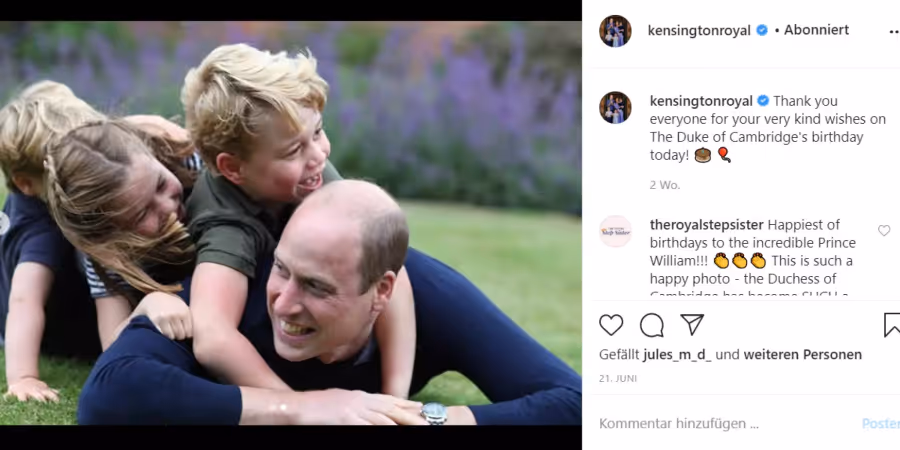Open comments via the speech bubble icon
The width and height of the screenshot is (900, 450).
(x=651, y=325)
